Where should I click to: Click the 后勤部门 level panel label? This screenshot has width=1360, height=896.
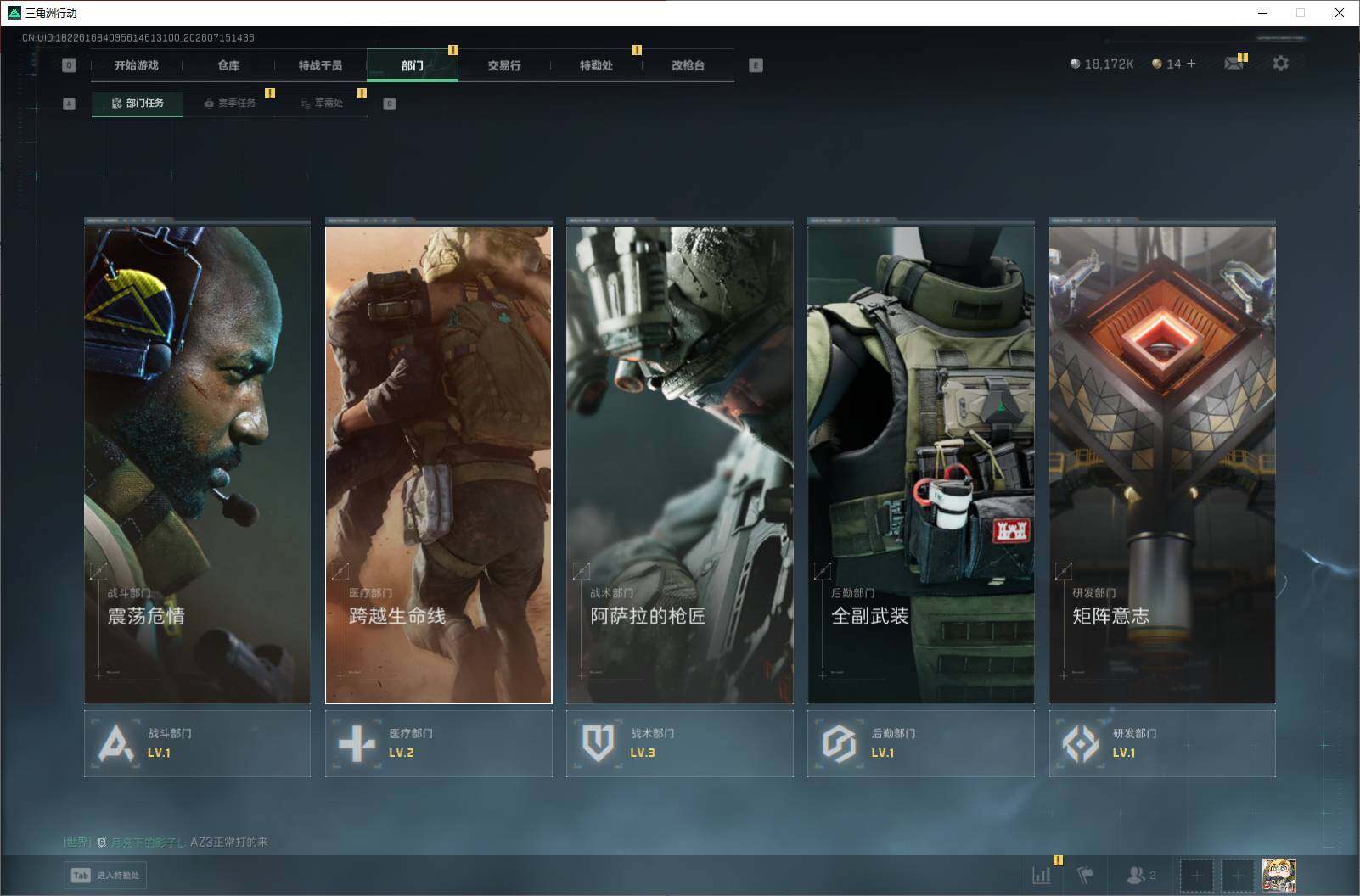point(893,733)
